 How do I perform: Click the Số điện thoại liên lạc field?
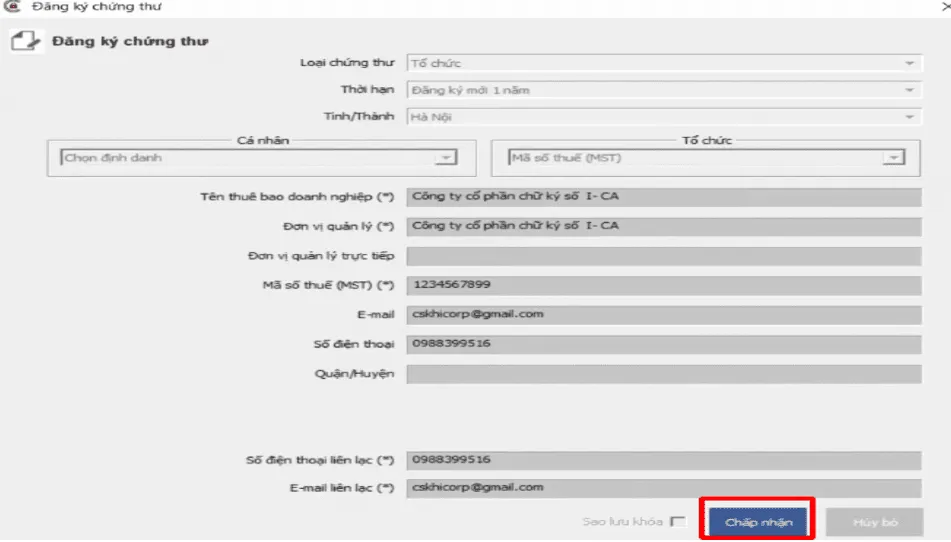tap(664, 460)
